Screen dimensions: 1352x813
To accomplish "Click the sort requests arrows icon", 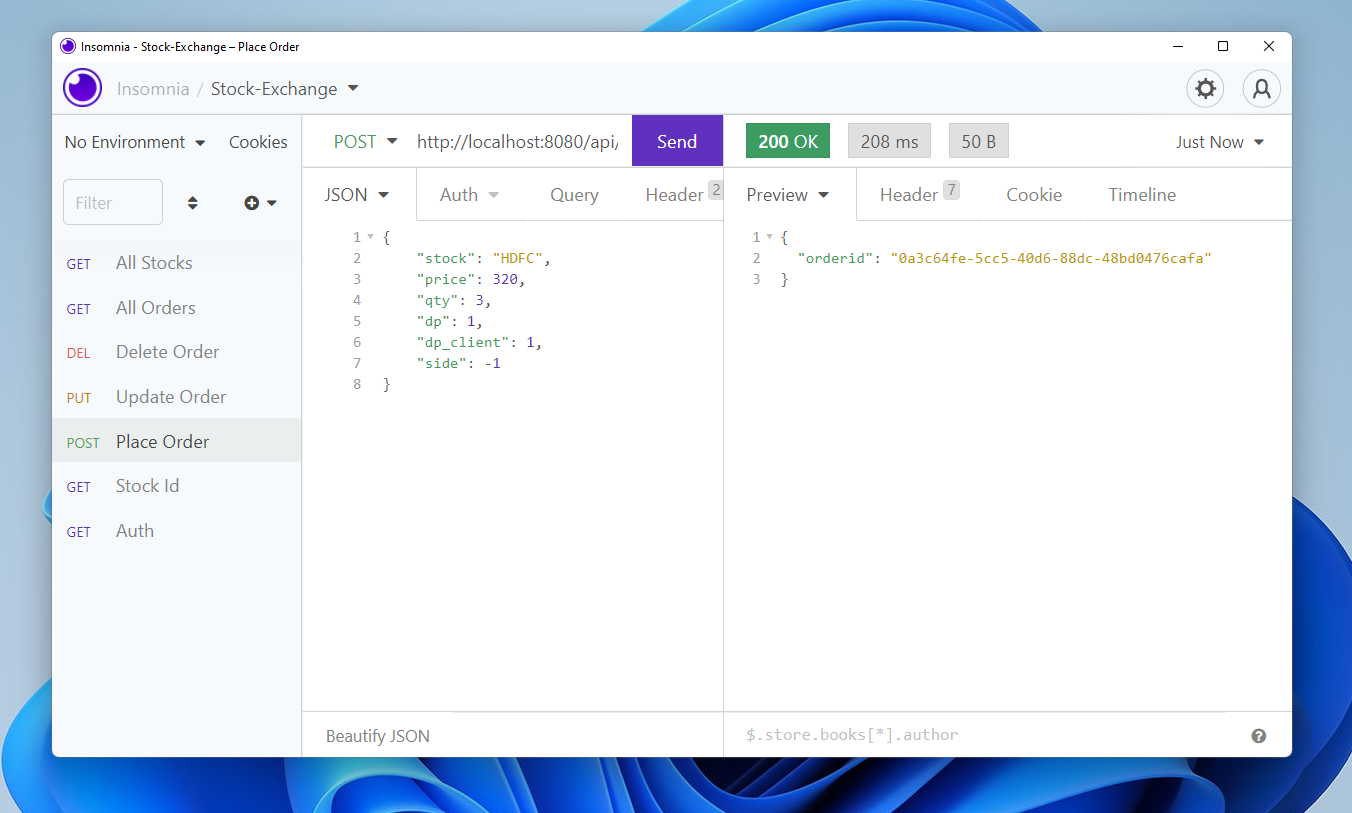I will 193,203.
